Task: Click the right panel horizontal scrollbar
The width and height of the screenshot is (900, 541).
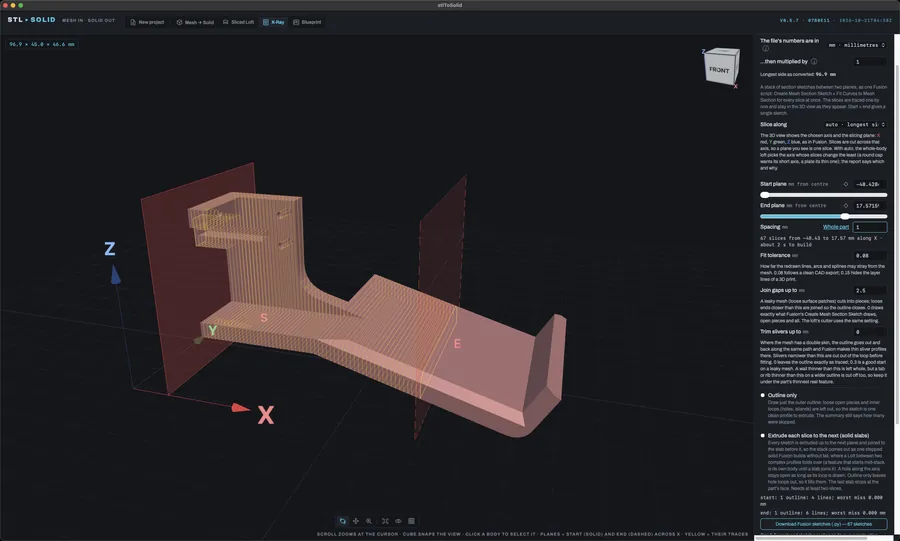Action: 810,538
